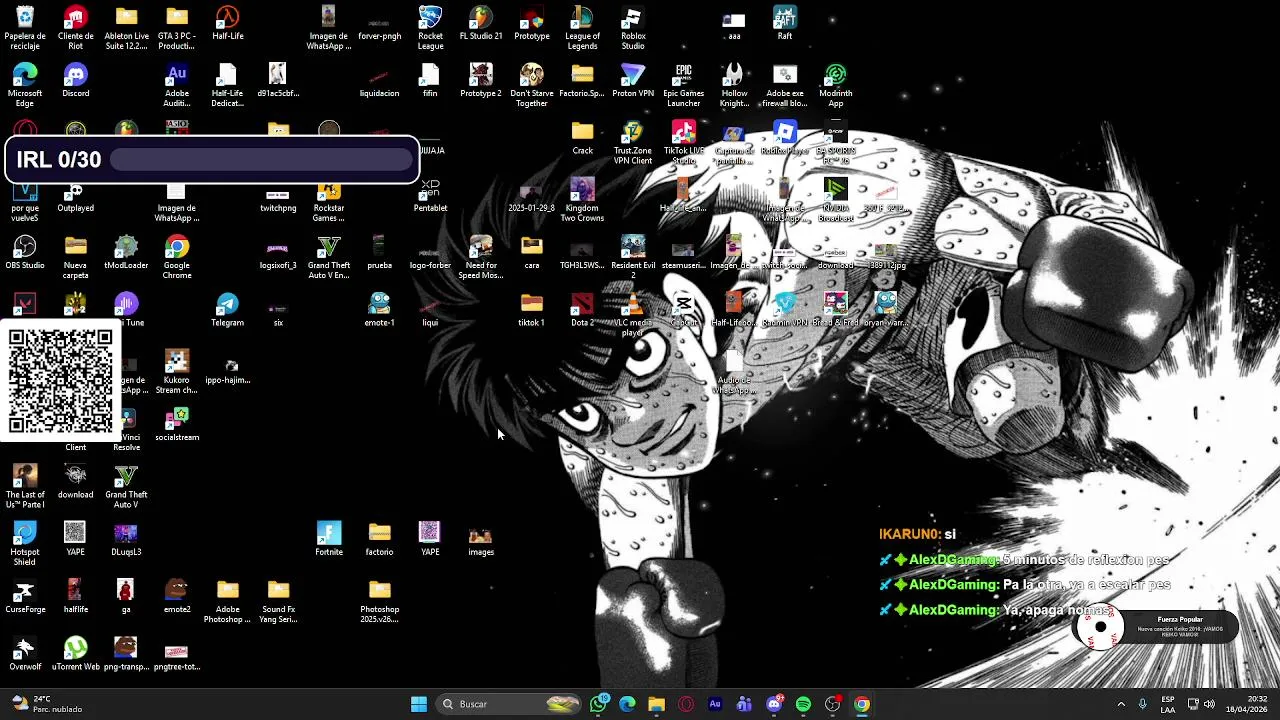Image resolution: width=1280 pixels, height=720 pixels.
Task: Open WhatsApp from the taskbar
Action: click(599, 704)
